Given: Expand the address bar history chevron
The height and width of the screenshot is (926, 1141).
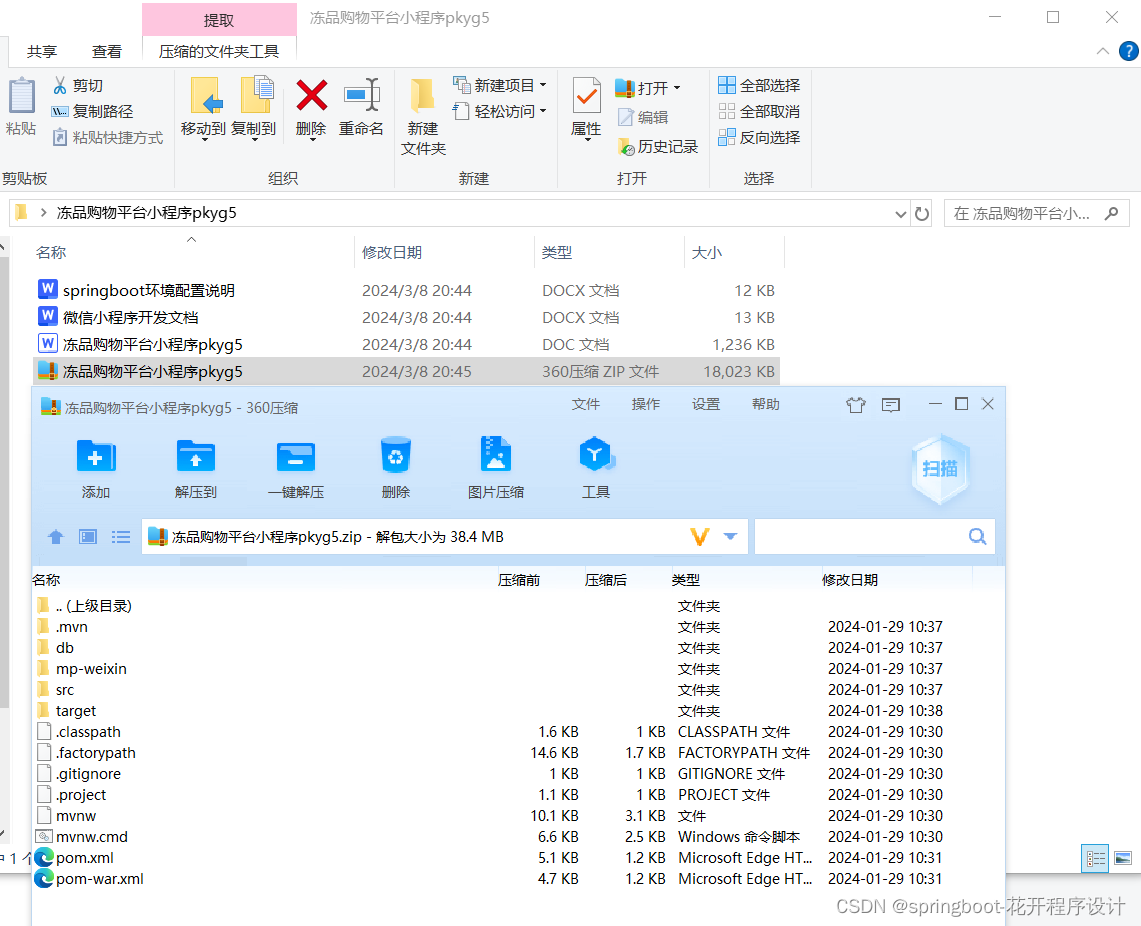Looking at the screenshot, I should click(x=900, y=213).
